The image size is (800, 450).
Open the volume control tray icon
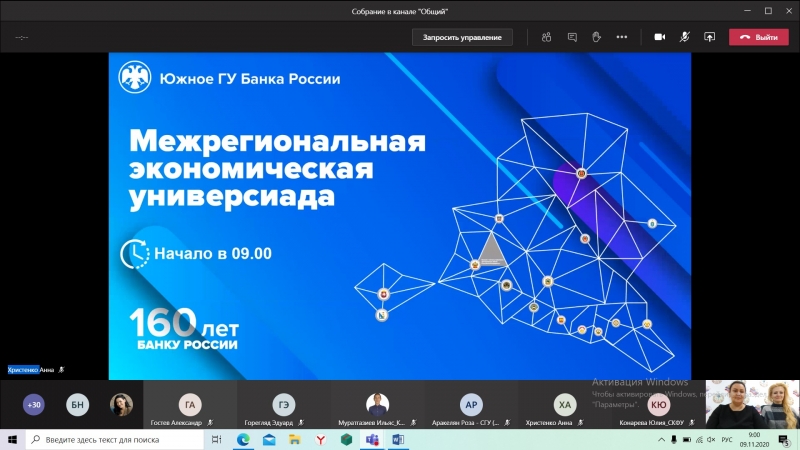click(711, 440)
